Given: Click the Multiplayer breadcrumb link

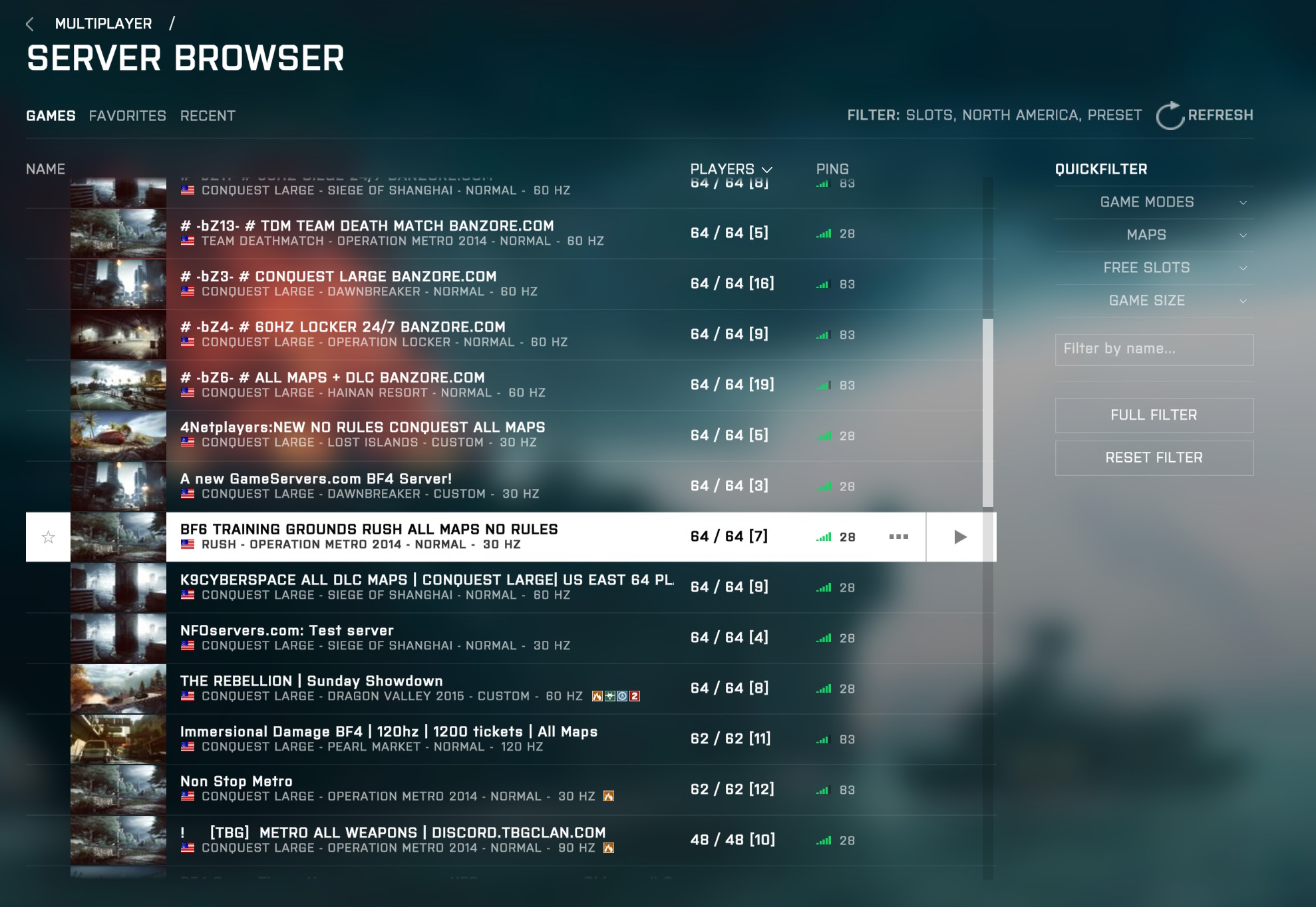Looking at the screenshot, I should click(x=103, y=24).
